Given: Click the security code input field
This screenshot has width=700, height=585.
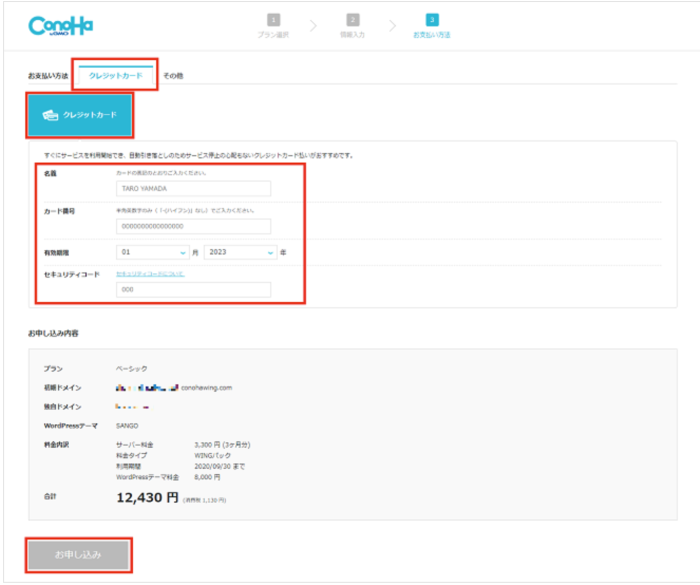Looking at the screenshot, I should click(193, 289).
